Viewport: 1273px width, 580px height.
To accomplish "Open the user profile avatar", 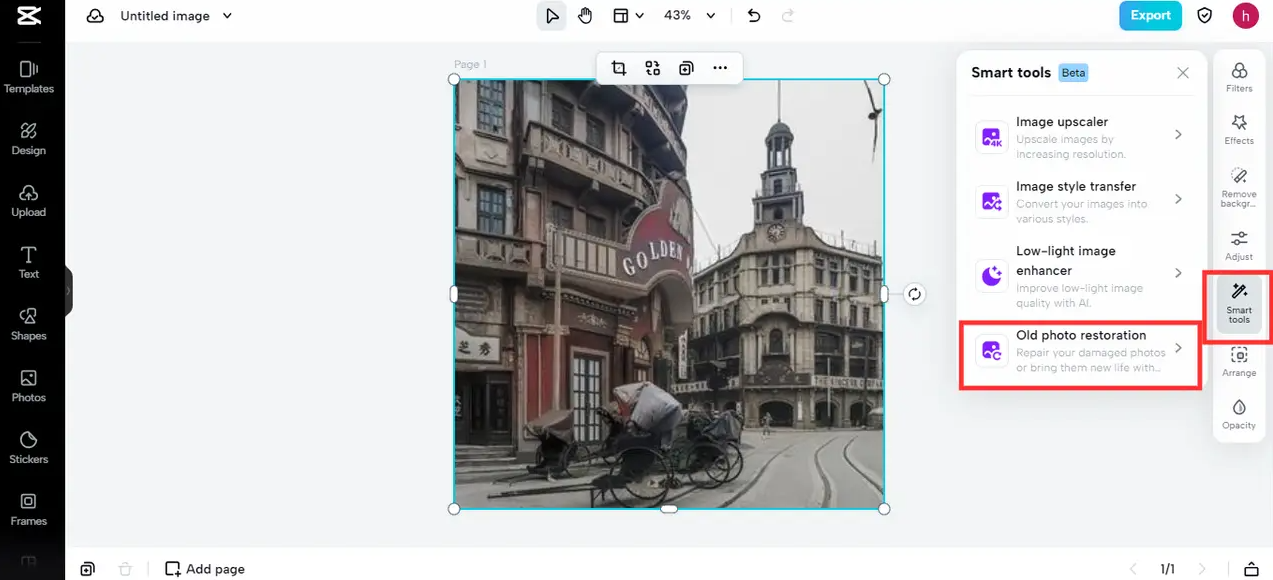I will click(1245, 16).
